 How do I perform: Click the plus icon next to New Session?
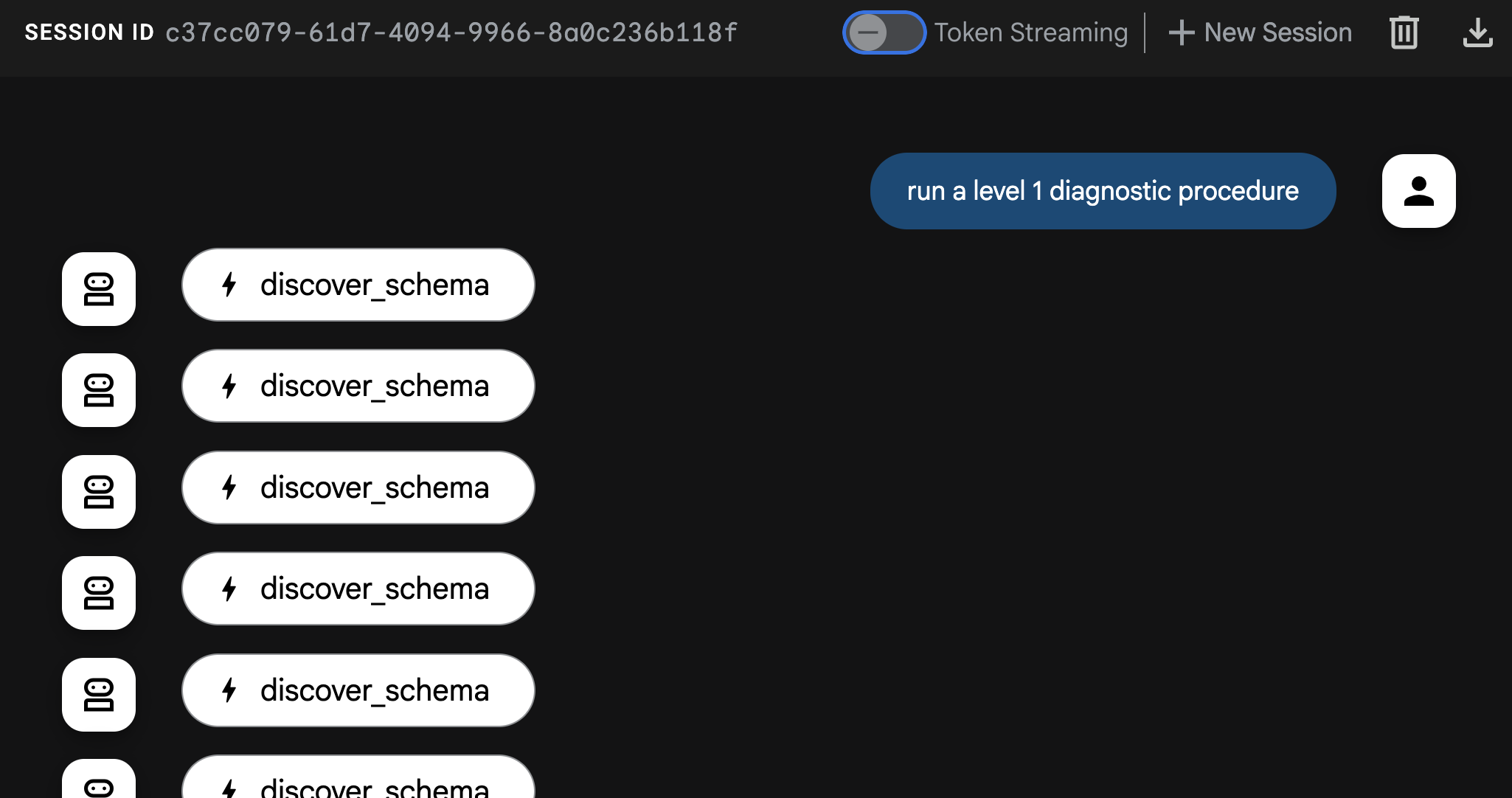pos(1182,32)
